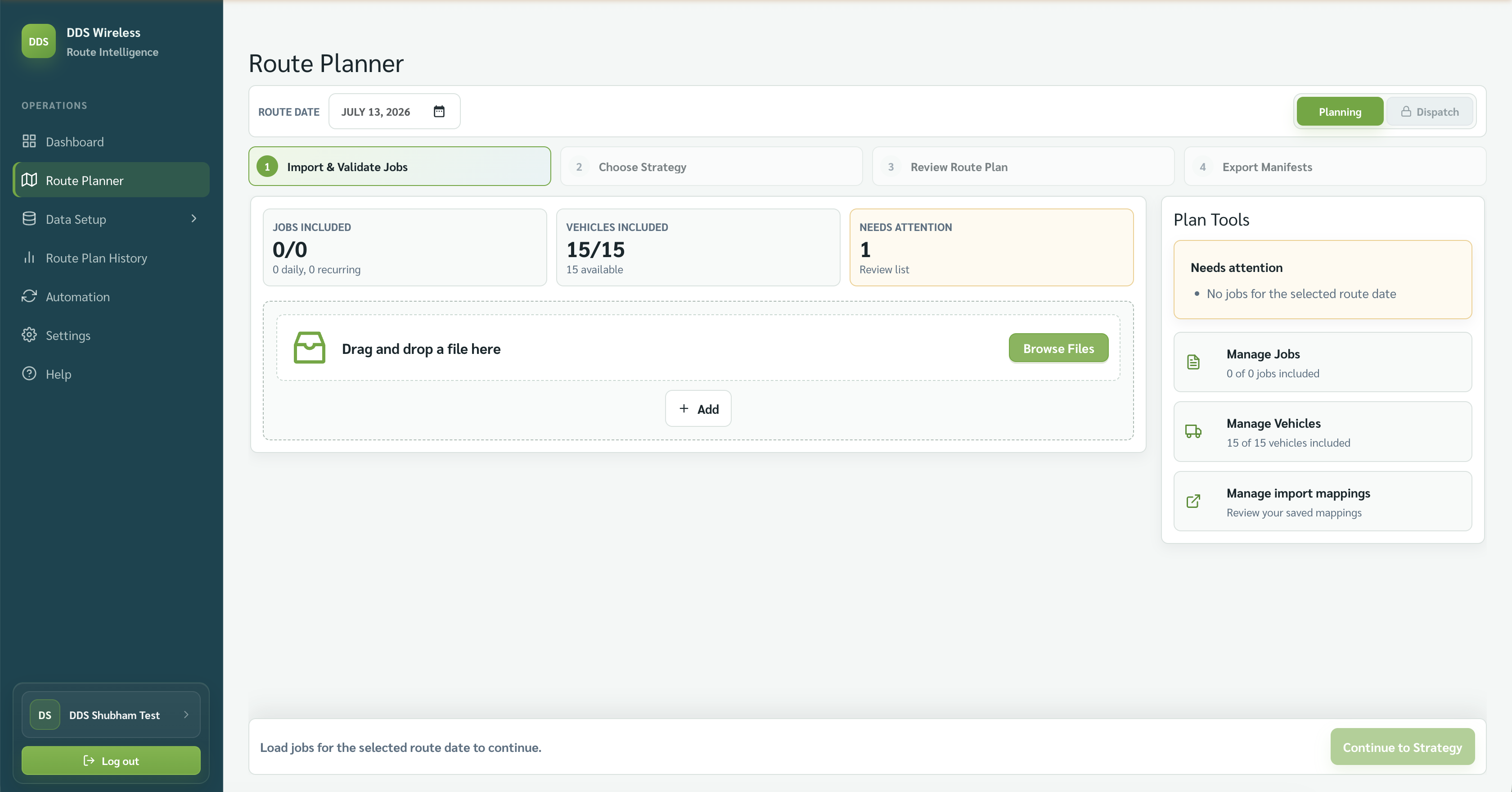The image size is (1512, 792).
Task: Click the Route Plan History chart icon
Action: [x=29, y=257]
